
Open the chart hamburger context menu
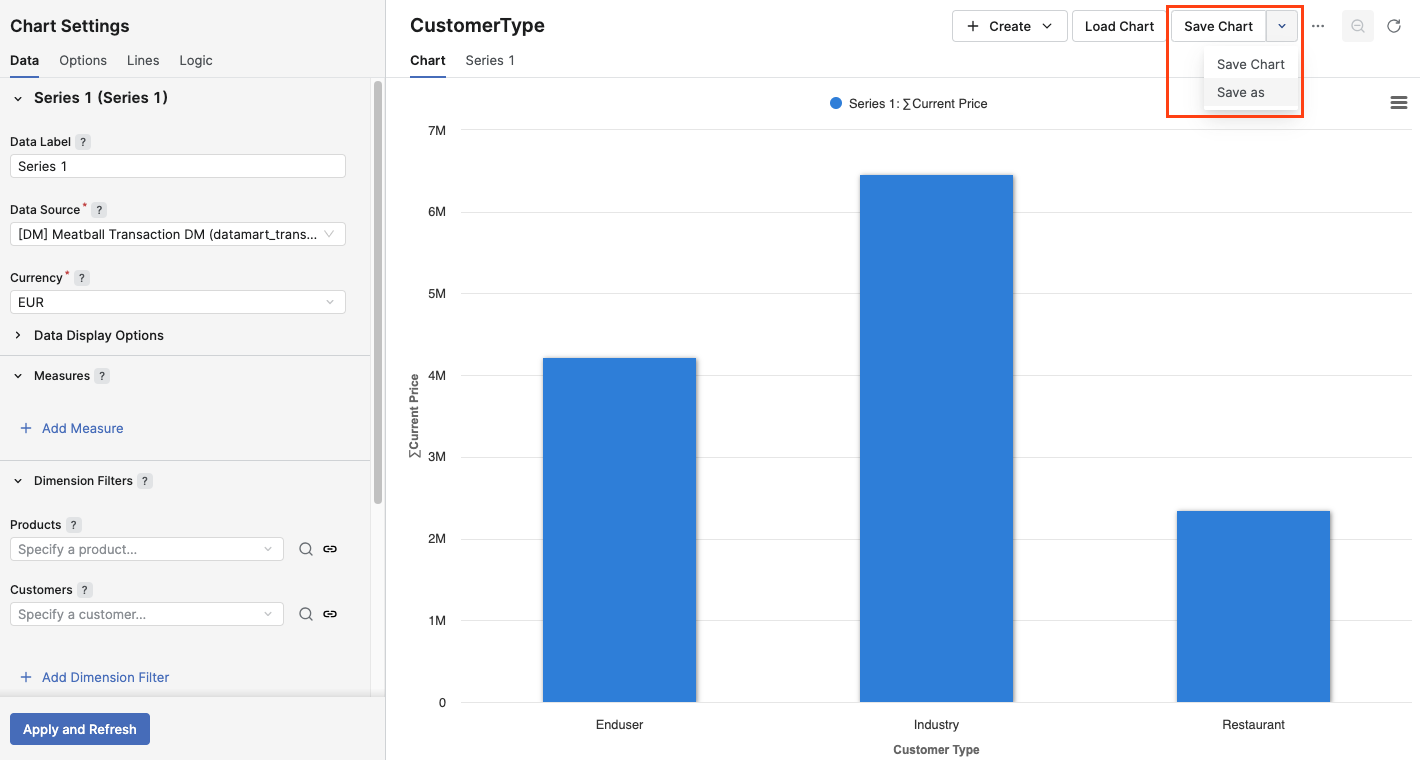click(x=1398, y=103)
